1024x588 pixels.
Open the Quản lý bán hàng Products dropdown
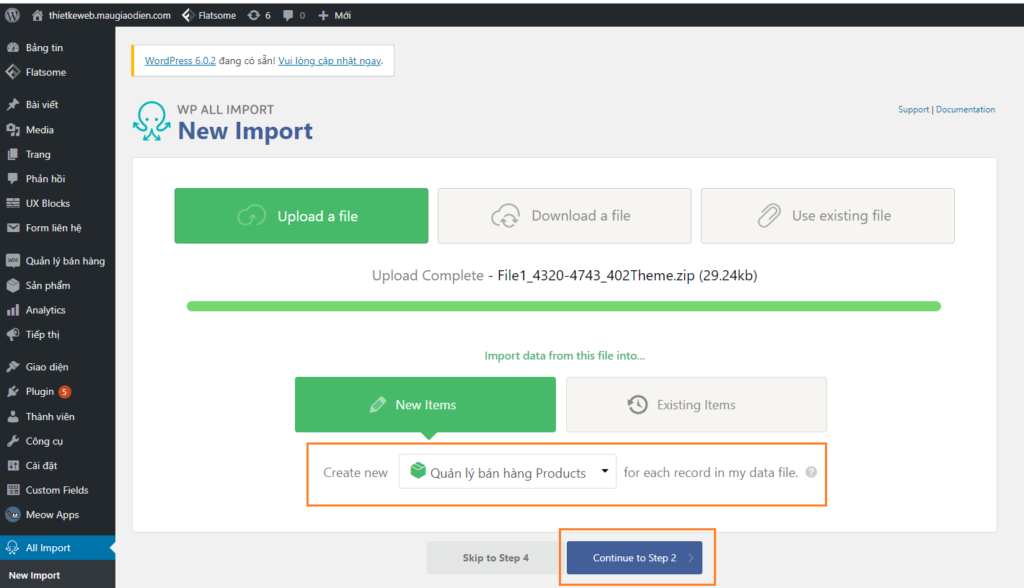click(507, 471)
